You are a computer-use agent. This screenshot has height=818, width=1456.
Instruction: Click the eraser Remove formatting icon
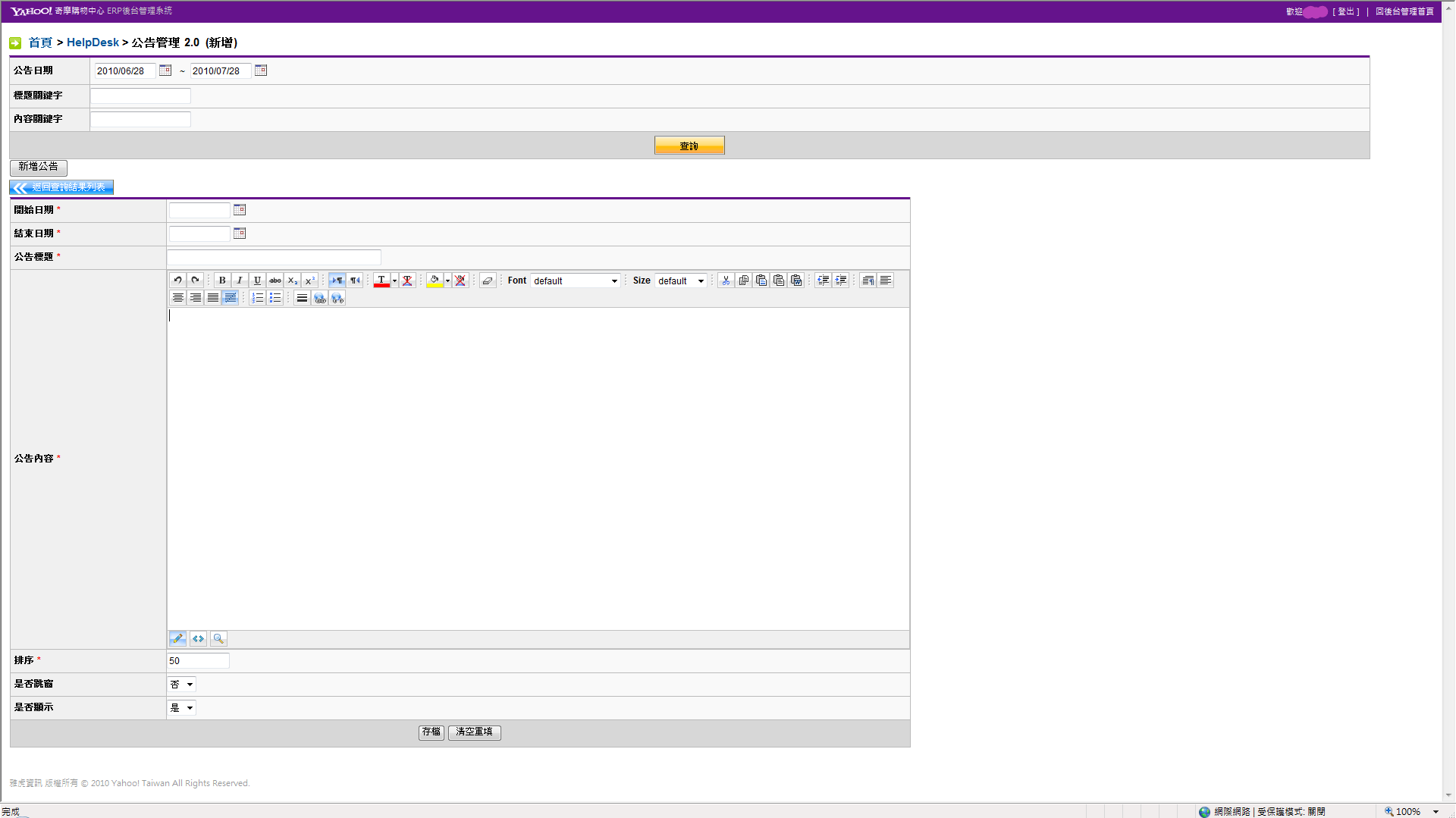(x=488, y=281)
